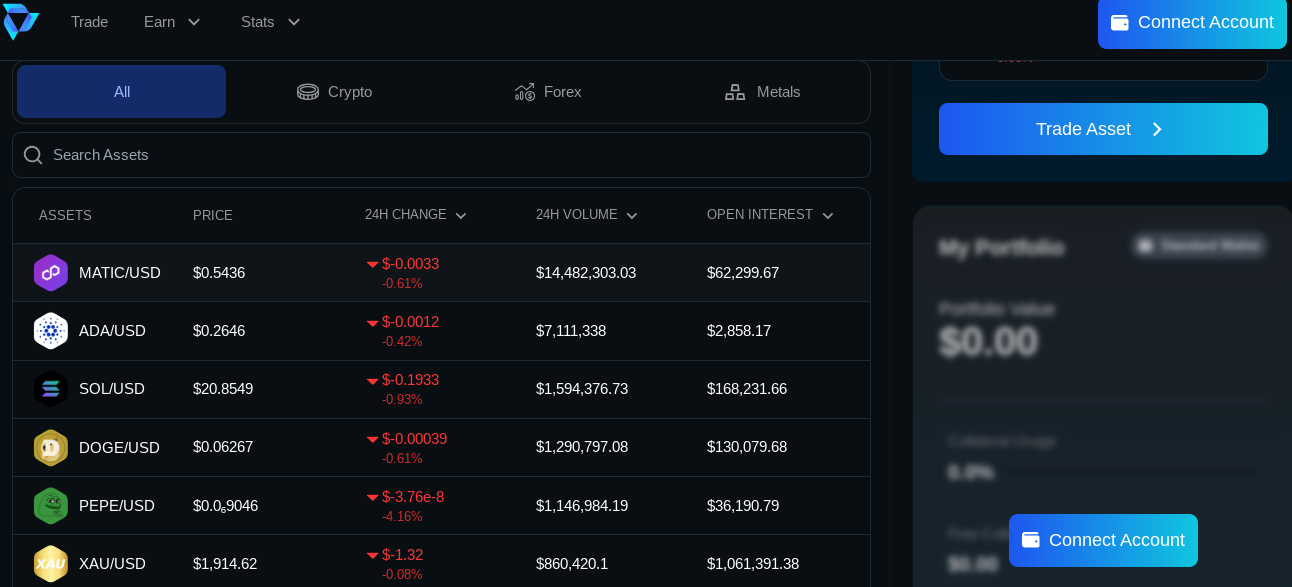Click the search magnifier icon

tap(33, 155)
